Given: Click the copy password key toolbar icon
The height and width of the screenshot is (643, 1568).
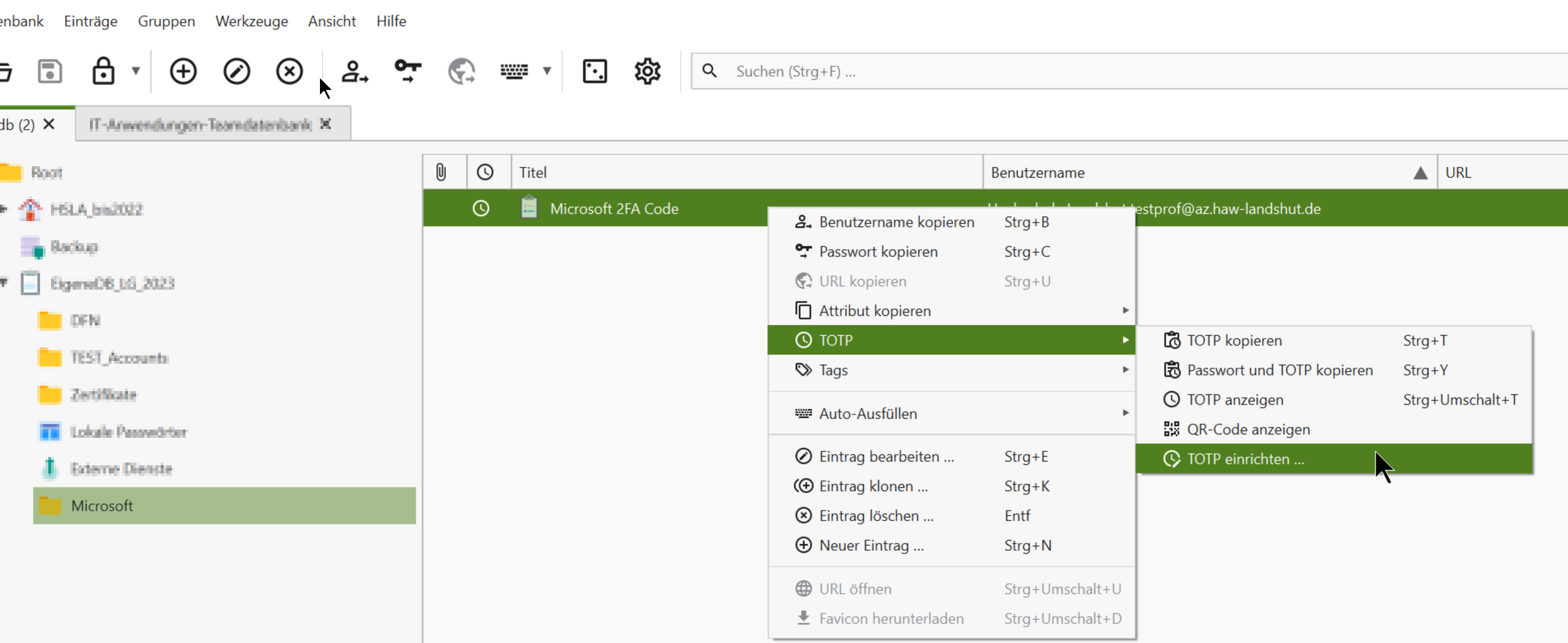Looking at the screenshot, I should 407,71.
